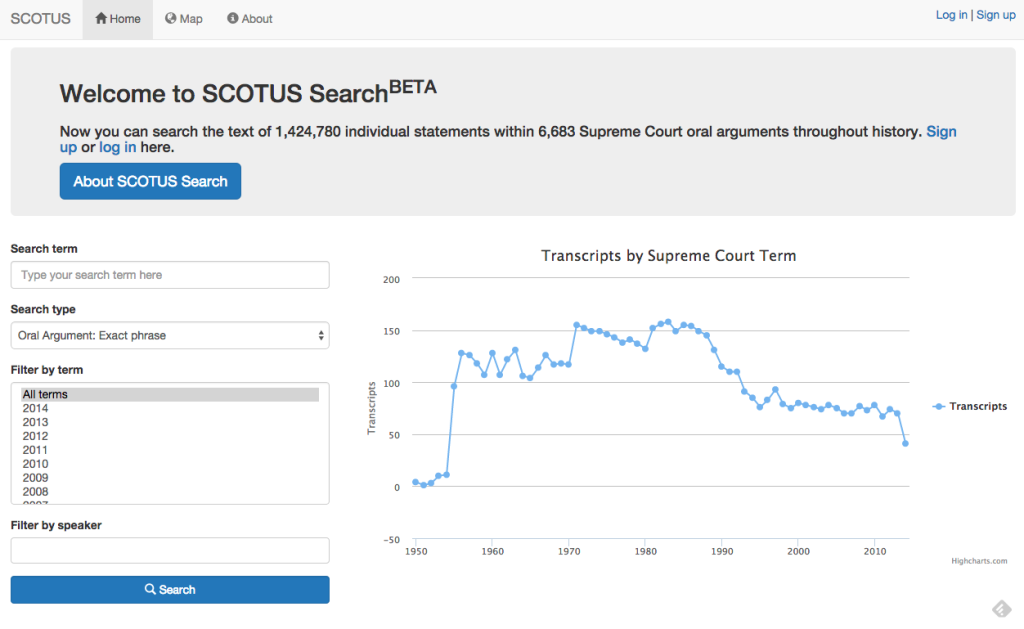Screen dimensions: 1024x629
Task: Click the 'Search type' label
Action: tap(43, 309)
